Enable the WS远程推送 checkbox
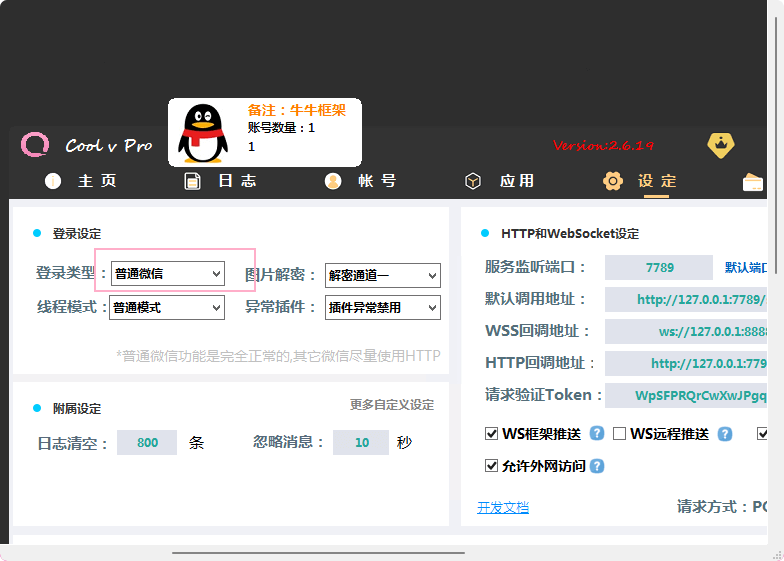784x561 pixels. coord(619,434)
